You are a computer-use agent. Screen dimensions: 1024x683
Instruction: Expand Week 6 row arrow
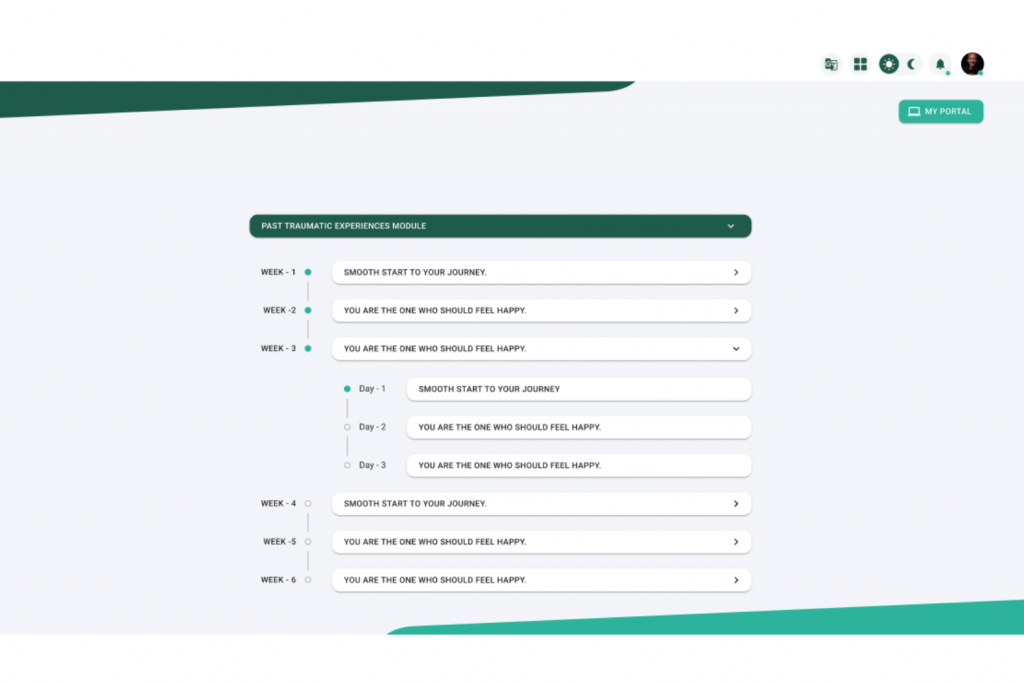pyautogui.click(x=736, y=580)
